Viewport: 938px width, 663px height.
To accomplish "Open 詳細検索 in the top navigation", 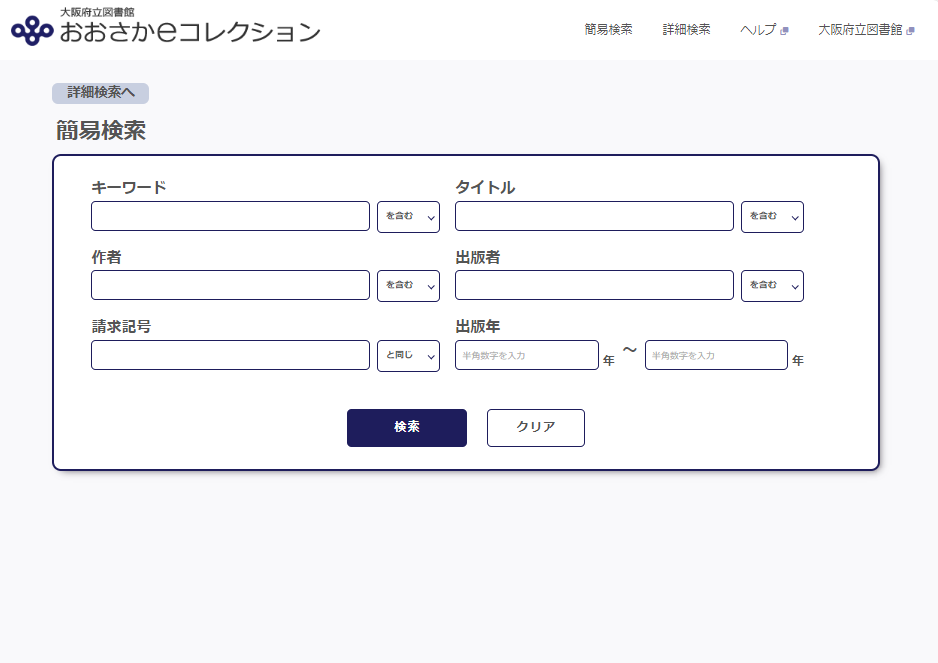I will (x=686, y=29).
